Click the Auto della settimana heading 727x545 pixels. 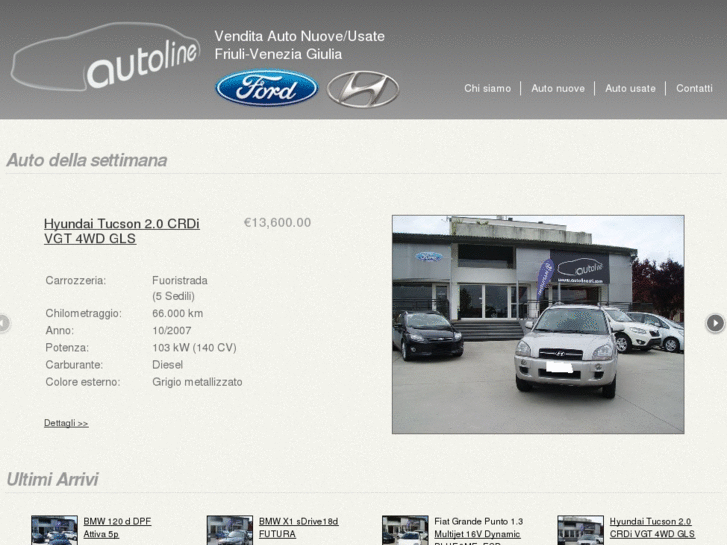[87, 160]
